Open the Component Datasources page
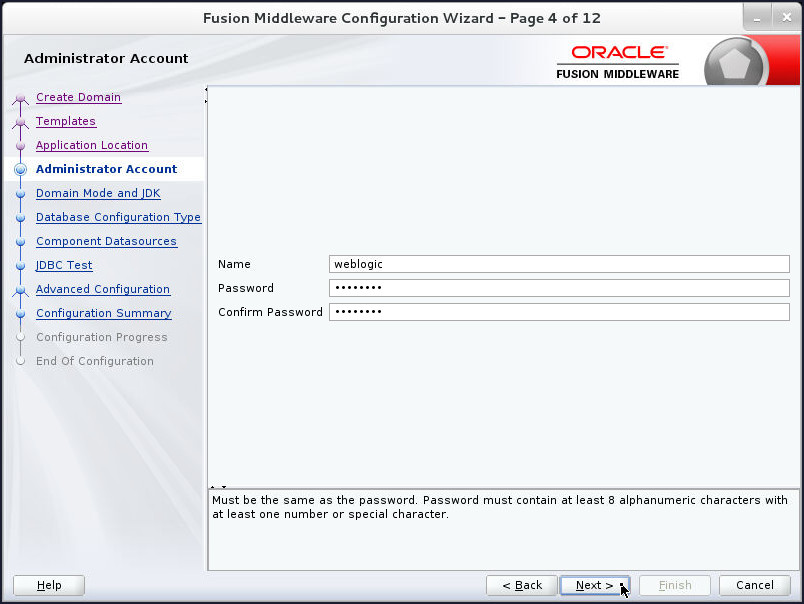804x604 pixels. (106, 241)
